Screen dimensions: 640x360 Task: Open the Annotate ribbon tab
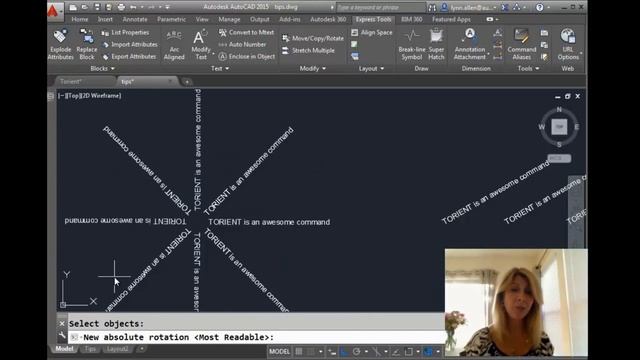(135, 19)
